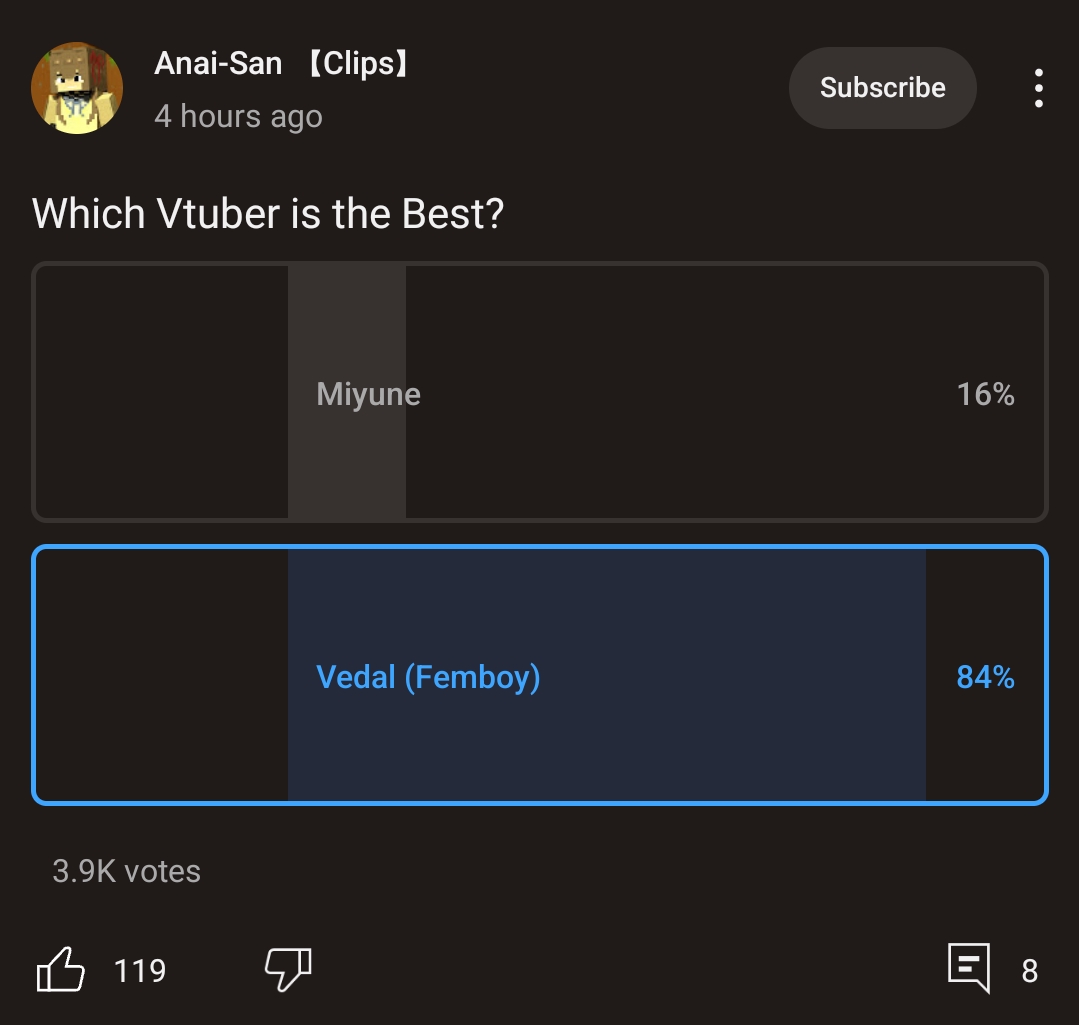Select the Miyune poll option
Viewport: 1079px width, 1025px height.
[x=540, y=391]
